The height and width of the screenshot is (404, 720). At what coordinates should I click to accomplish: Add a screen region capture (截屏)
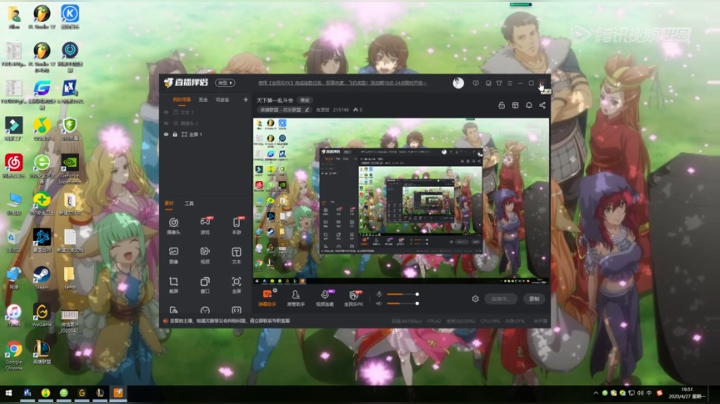[x=174, y=285]
